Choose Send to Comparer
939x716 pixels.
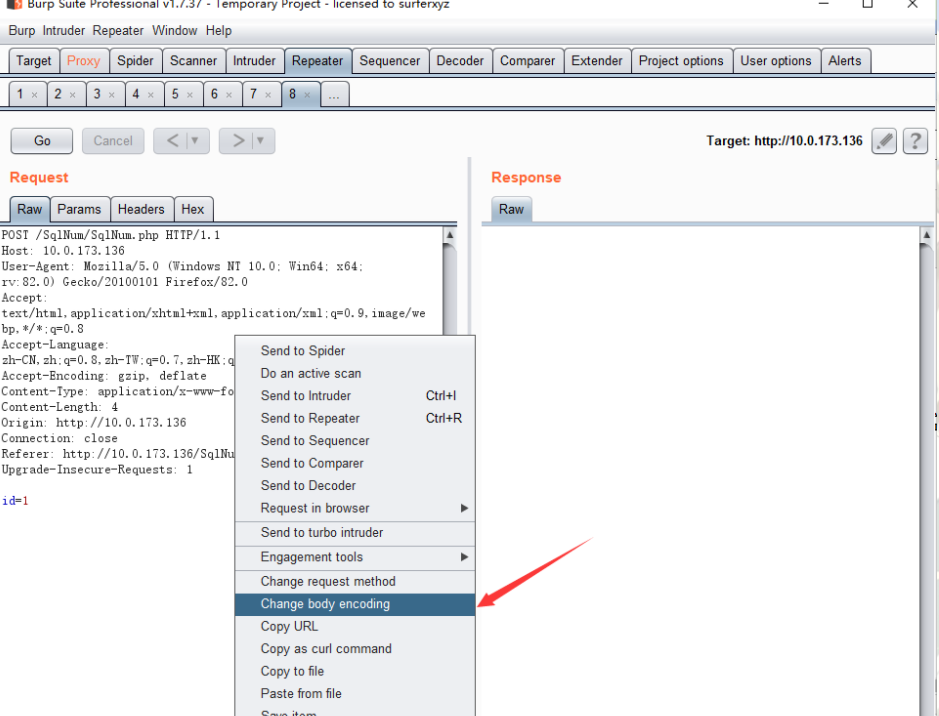[355, 463]
